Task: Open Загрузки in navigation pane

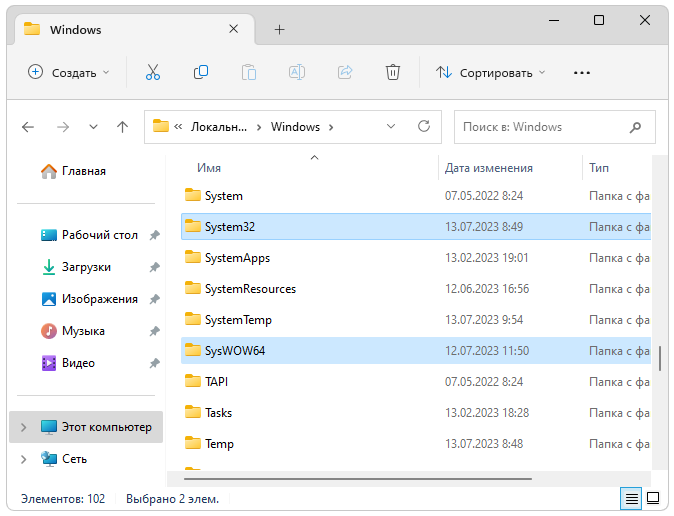Action: pos(86,267)
